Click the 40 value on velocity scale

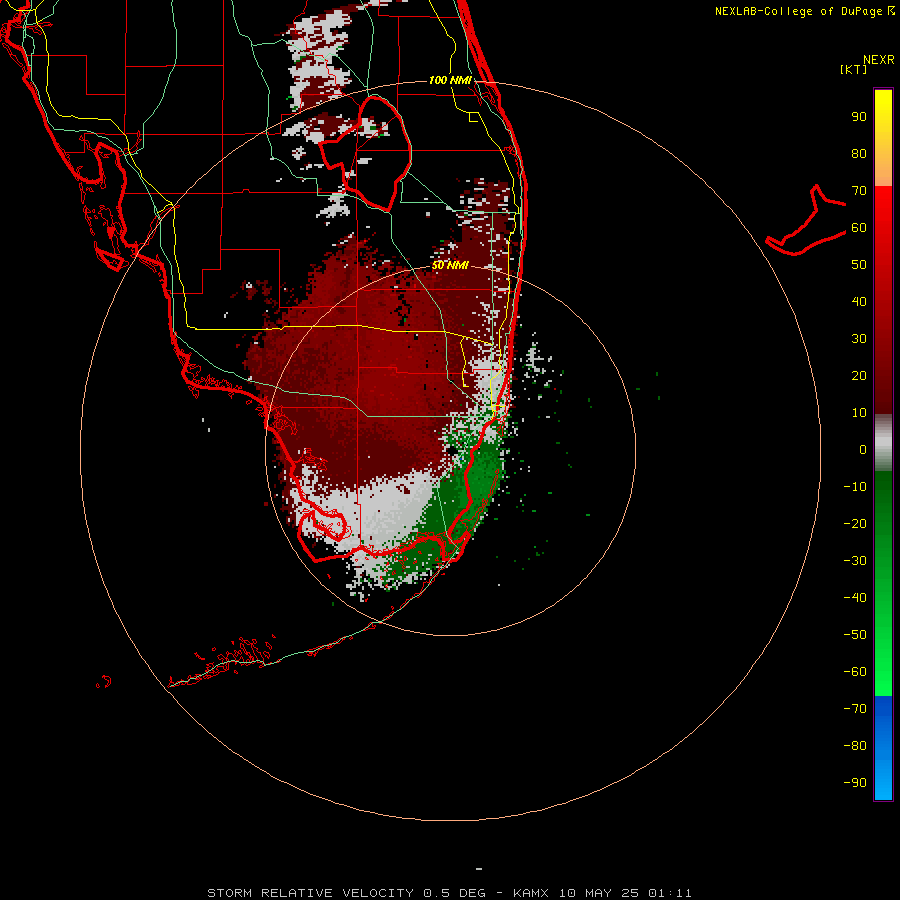pos(859,302)
